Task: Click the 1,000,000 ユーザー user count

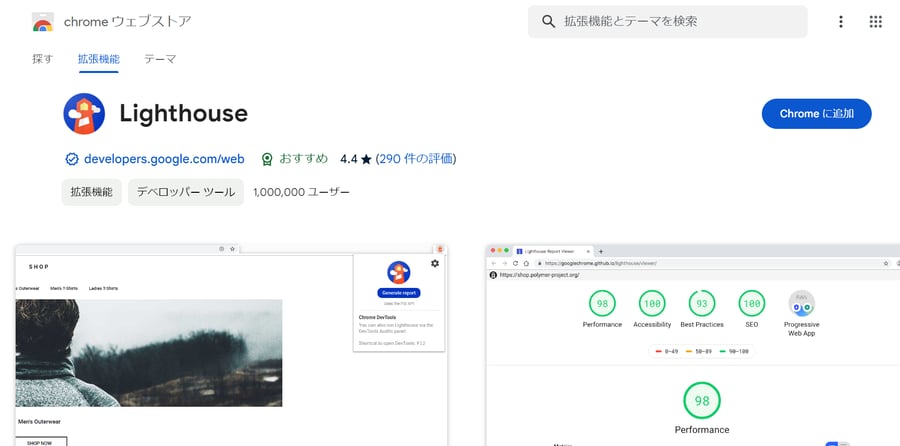Action: coord(301,192)
